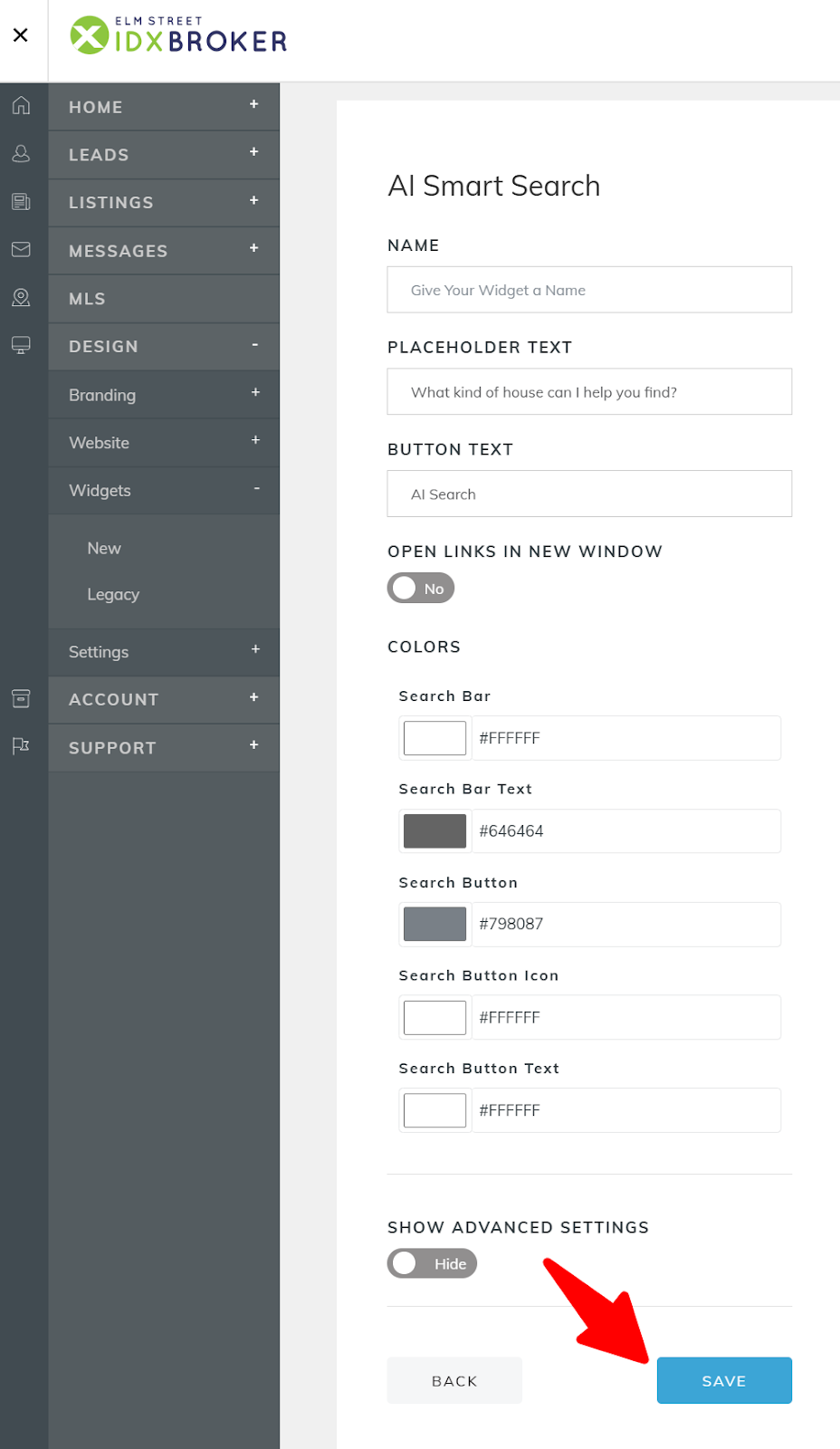
Task: Click the widget Name input field
Action: coord(589,290)
